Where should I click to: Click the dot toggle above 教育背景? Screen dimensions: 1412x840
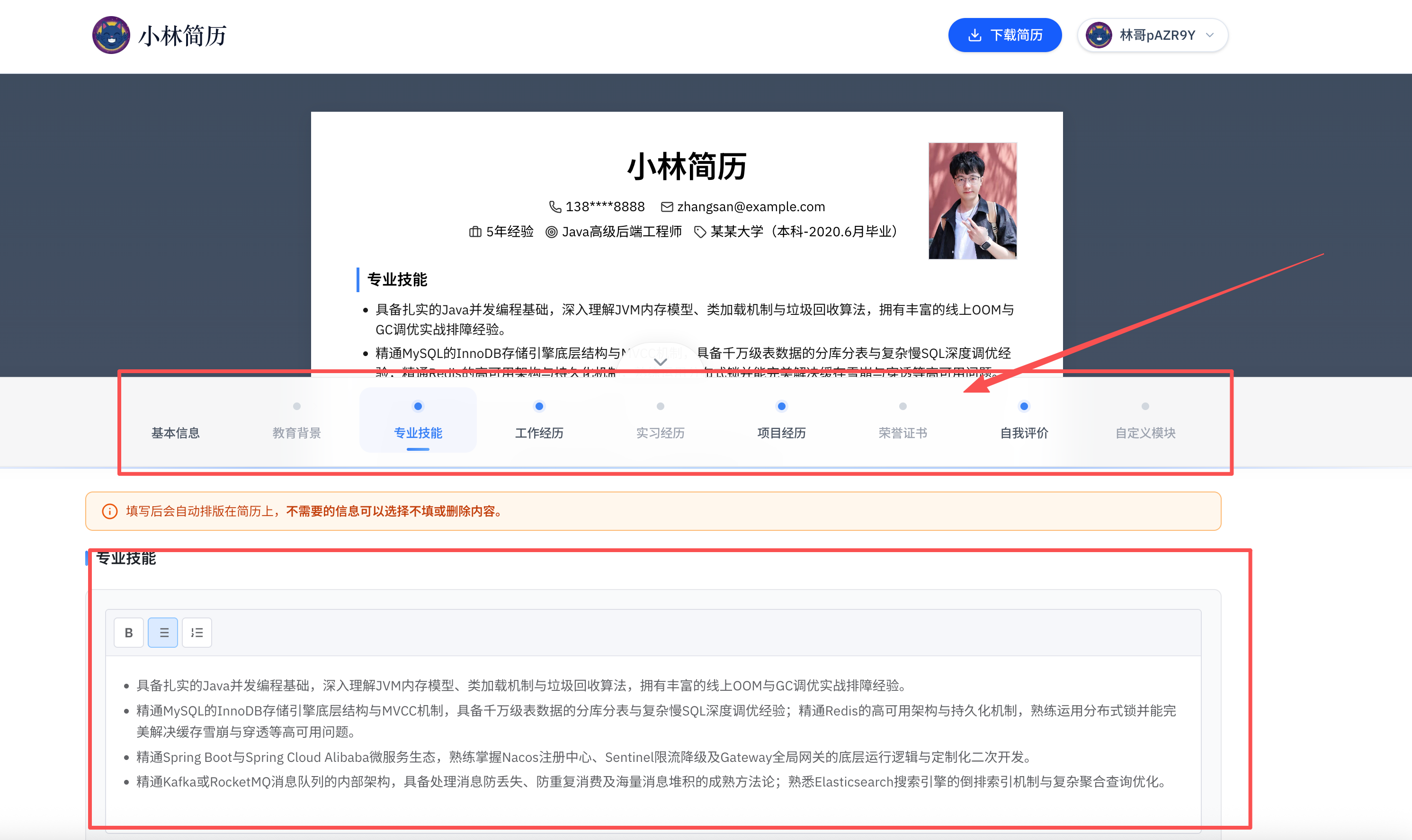296,406
